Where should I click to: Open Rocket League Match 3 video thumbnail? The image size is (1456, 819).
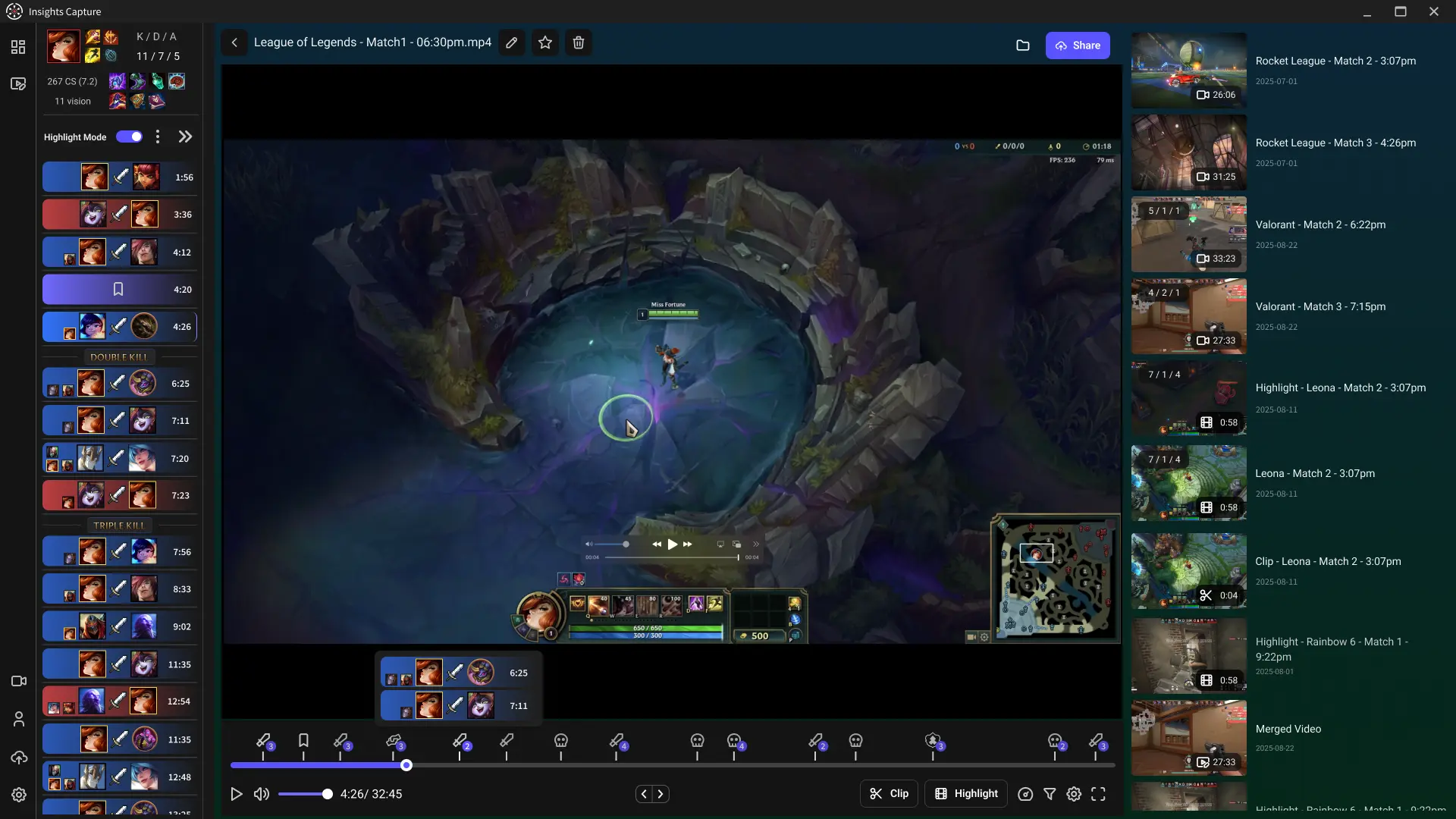pos(1188,152)
